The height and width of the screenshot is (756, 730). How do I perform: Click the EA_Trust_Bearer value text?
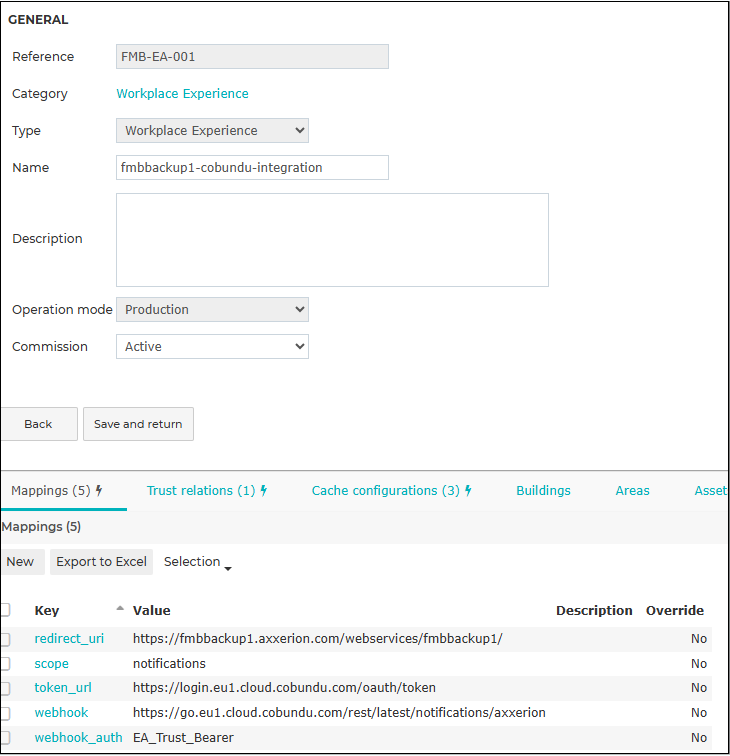(183, 738)
